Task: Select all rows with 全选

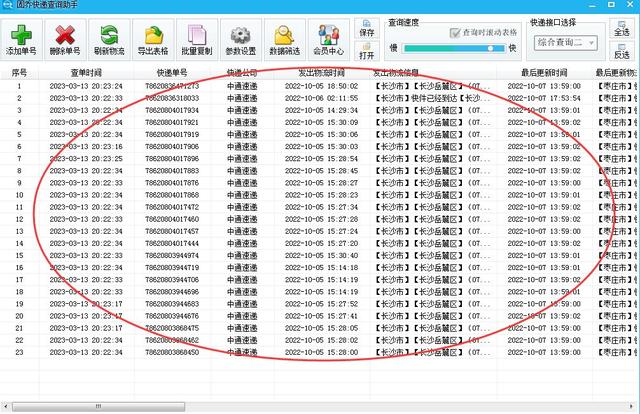Action: tap(621, 28)
